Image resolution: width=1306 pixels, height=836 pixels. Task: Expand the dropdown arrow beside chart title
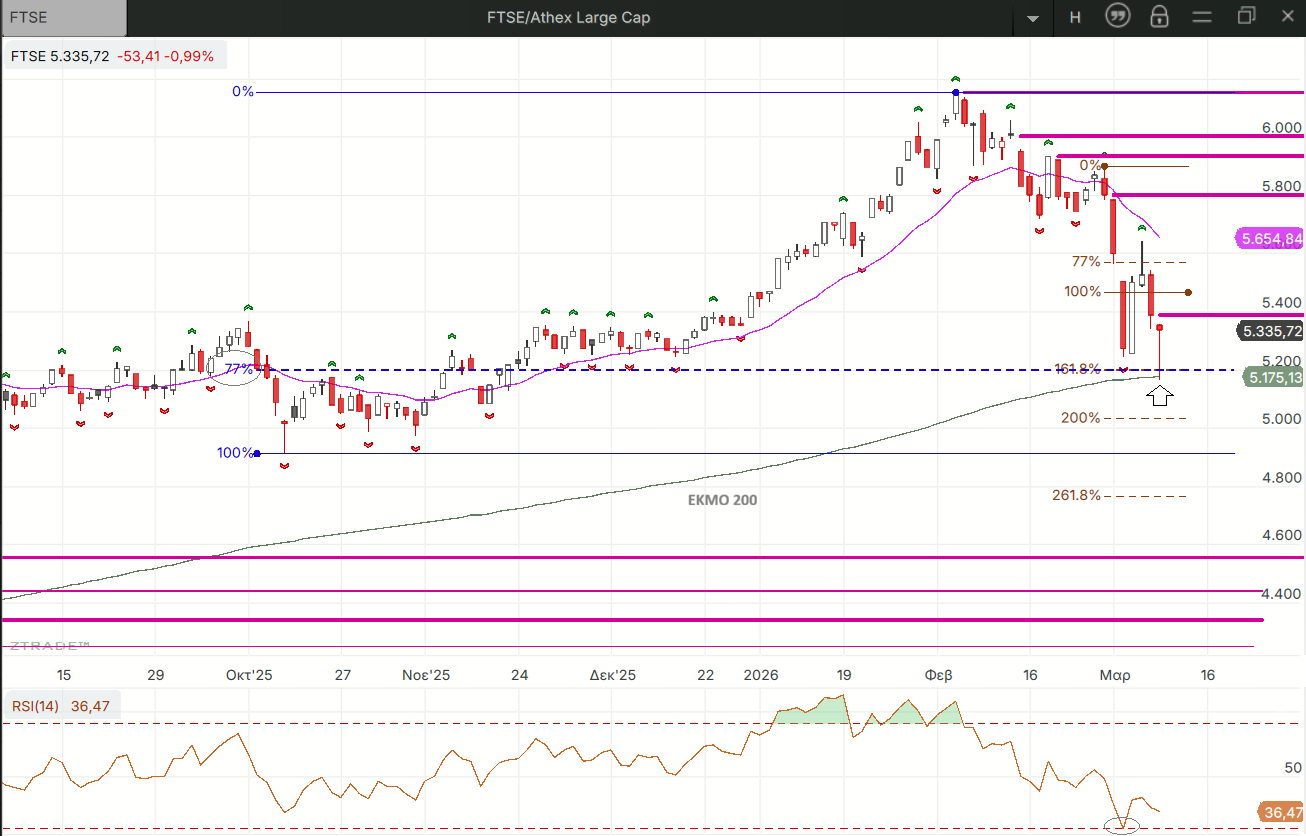[x=1033, y=18]
